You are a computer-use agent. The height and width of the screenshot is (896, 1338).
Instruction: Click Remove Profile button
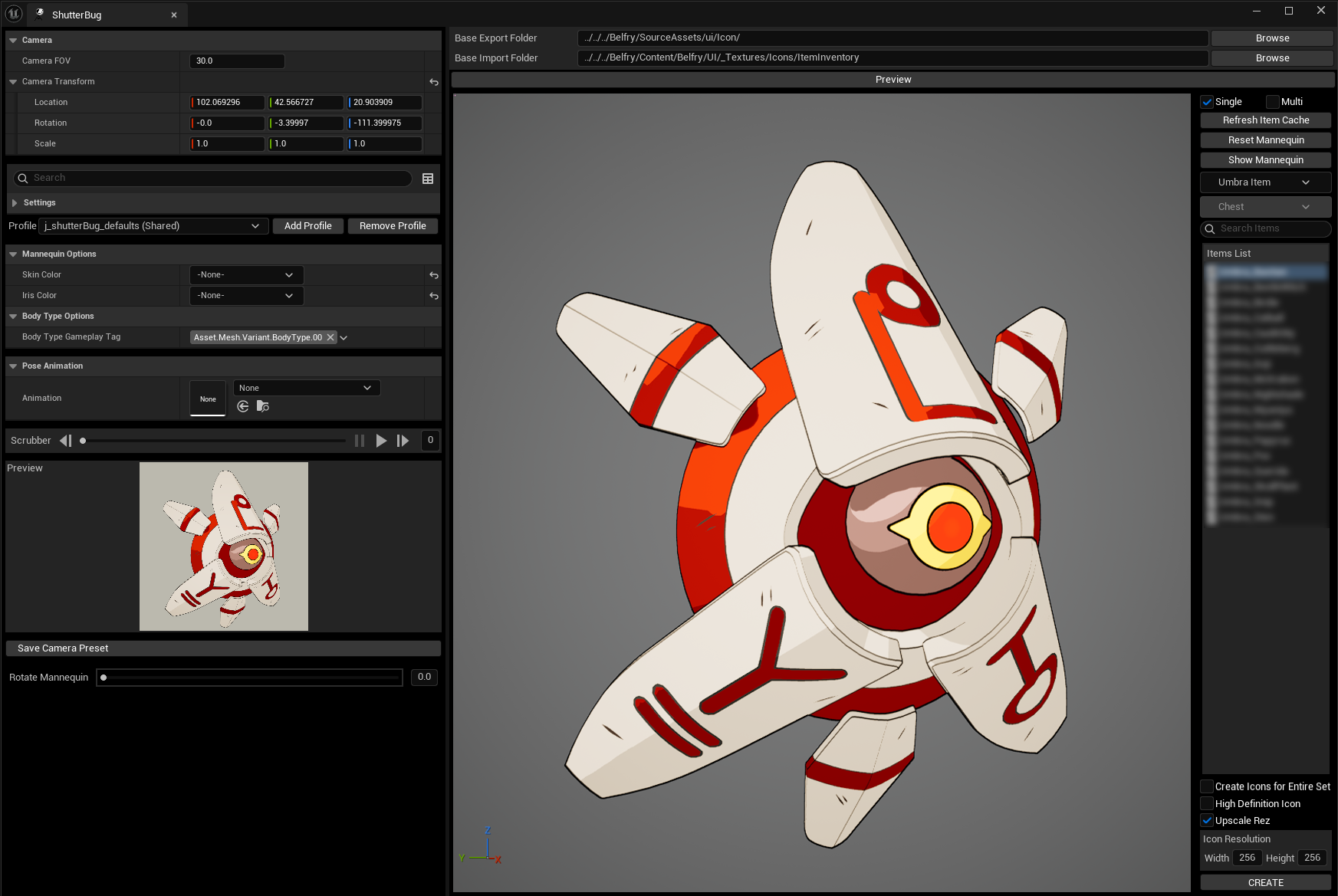pyautogui.click(x=393, y=226)
